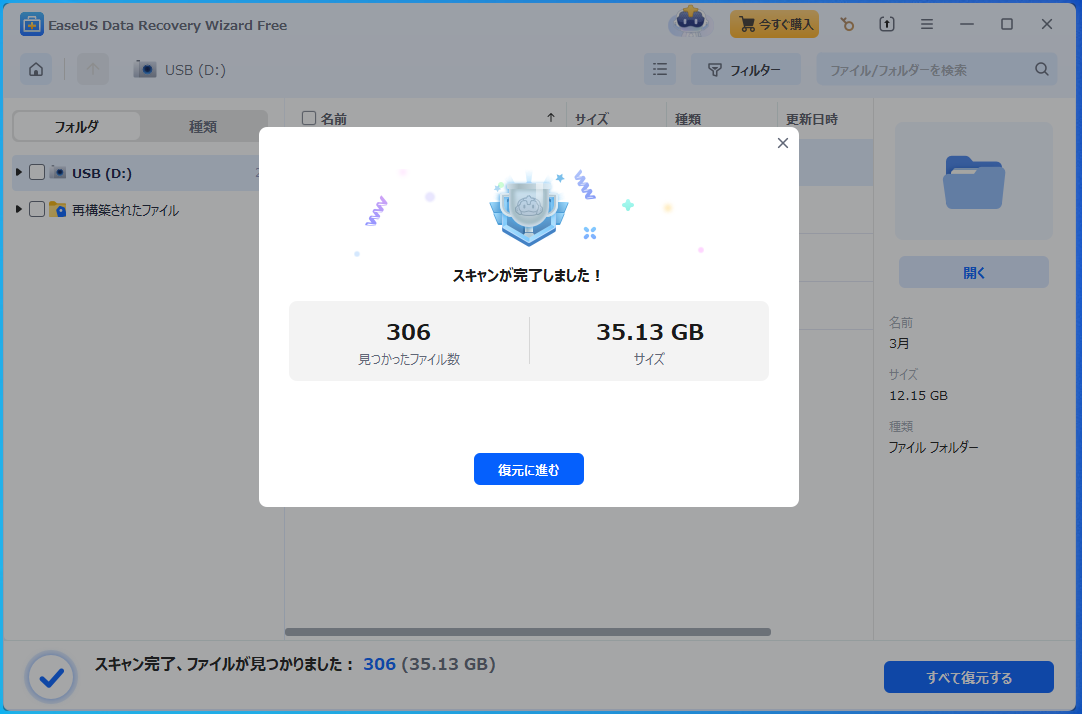The image size is (1082, 714).
Task: Click the scan complete checkmark icon
Action: (51, 677)
